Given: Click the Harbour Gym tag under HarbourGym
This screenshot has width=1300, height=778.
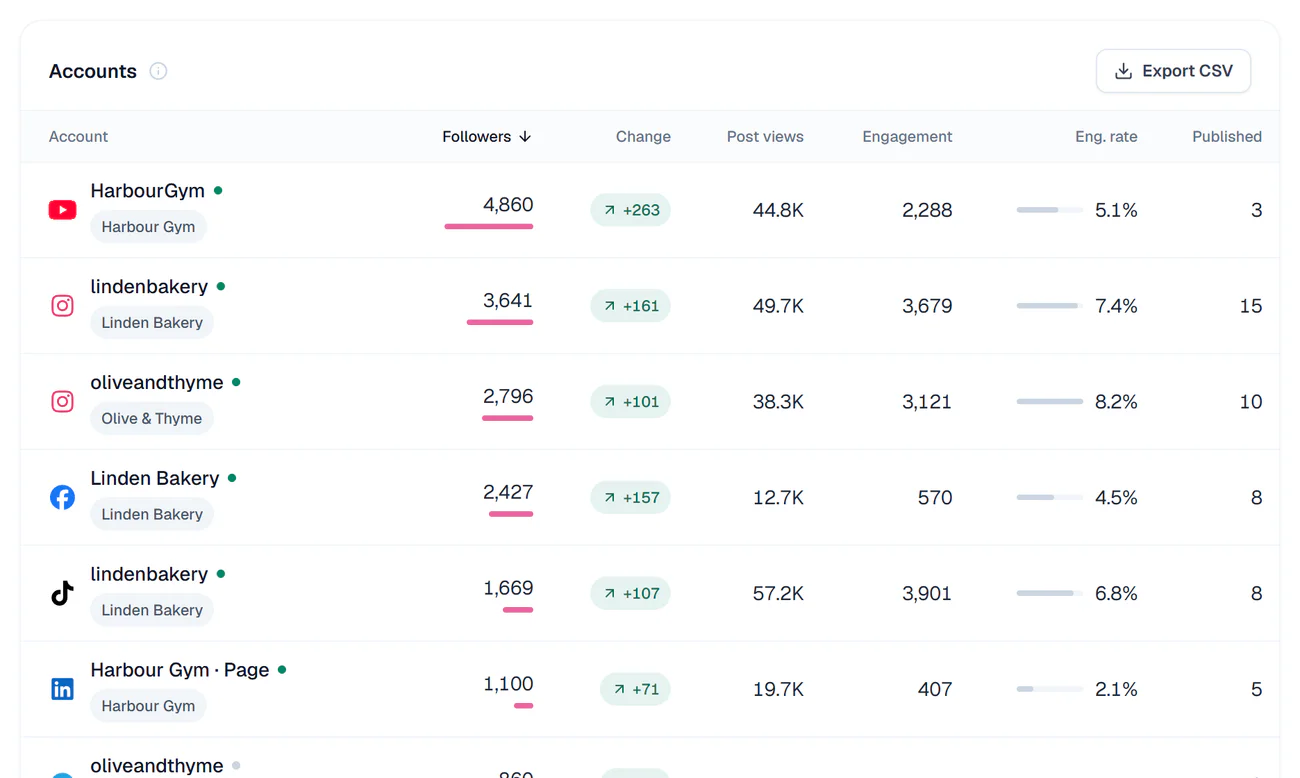Looking at the screenshot, I should 148,227.
